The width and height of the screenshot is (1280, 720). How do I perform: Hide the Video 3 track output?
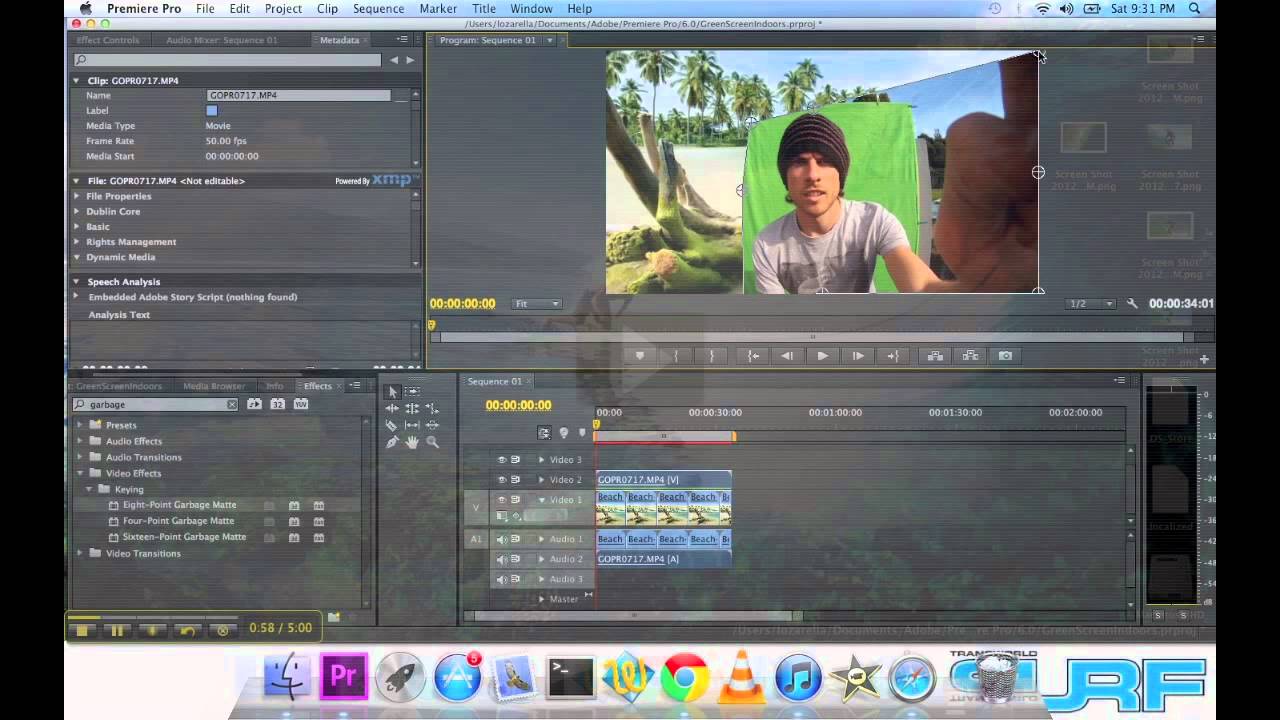[x=502, y=460]
